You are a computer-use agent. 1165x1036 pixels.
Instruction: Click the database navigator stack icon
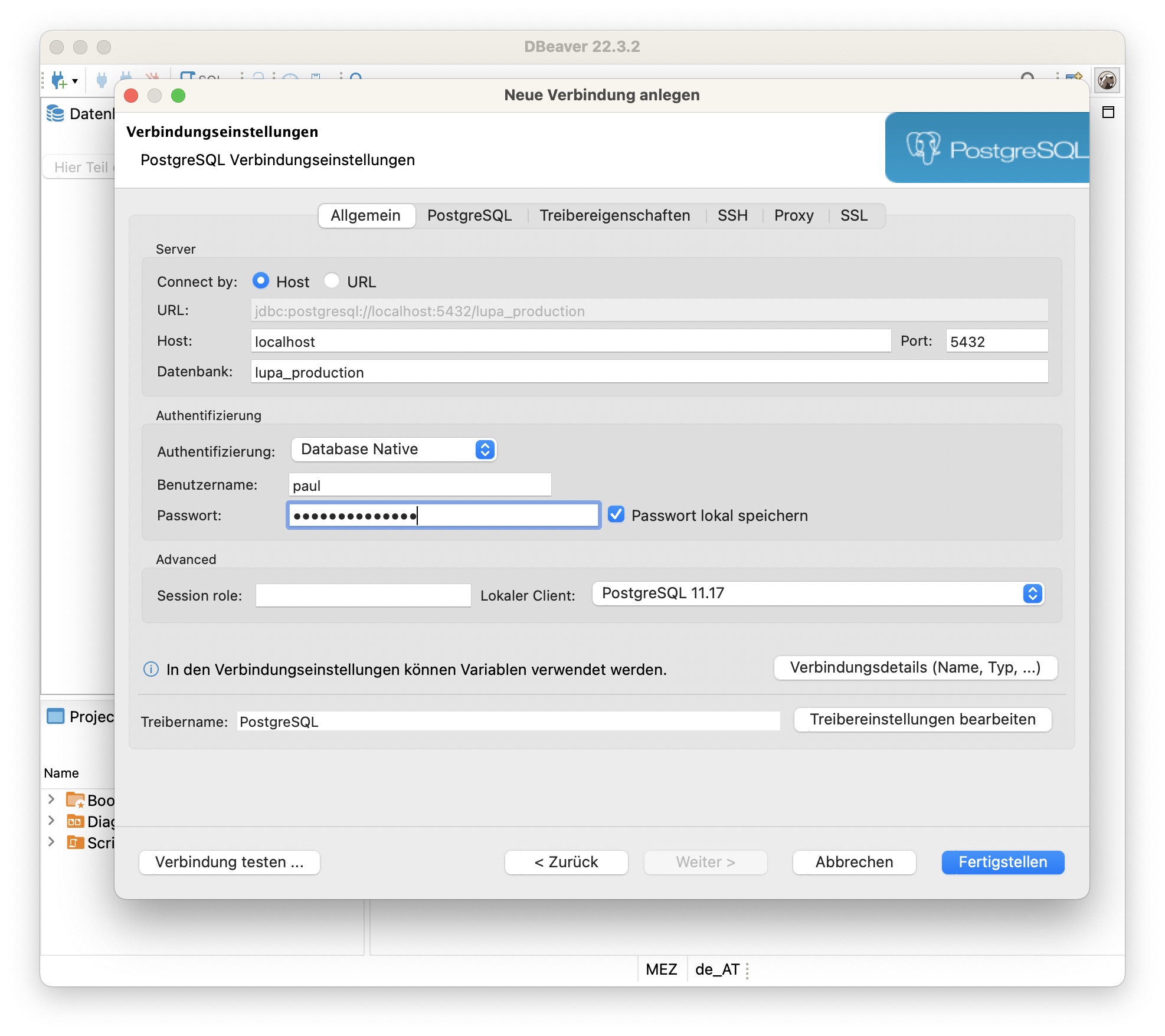point(55,113)
